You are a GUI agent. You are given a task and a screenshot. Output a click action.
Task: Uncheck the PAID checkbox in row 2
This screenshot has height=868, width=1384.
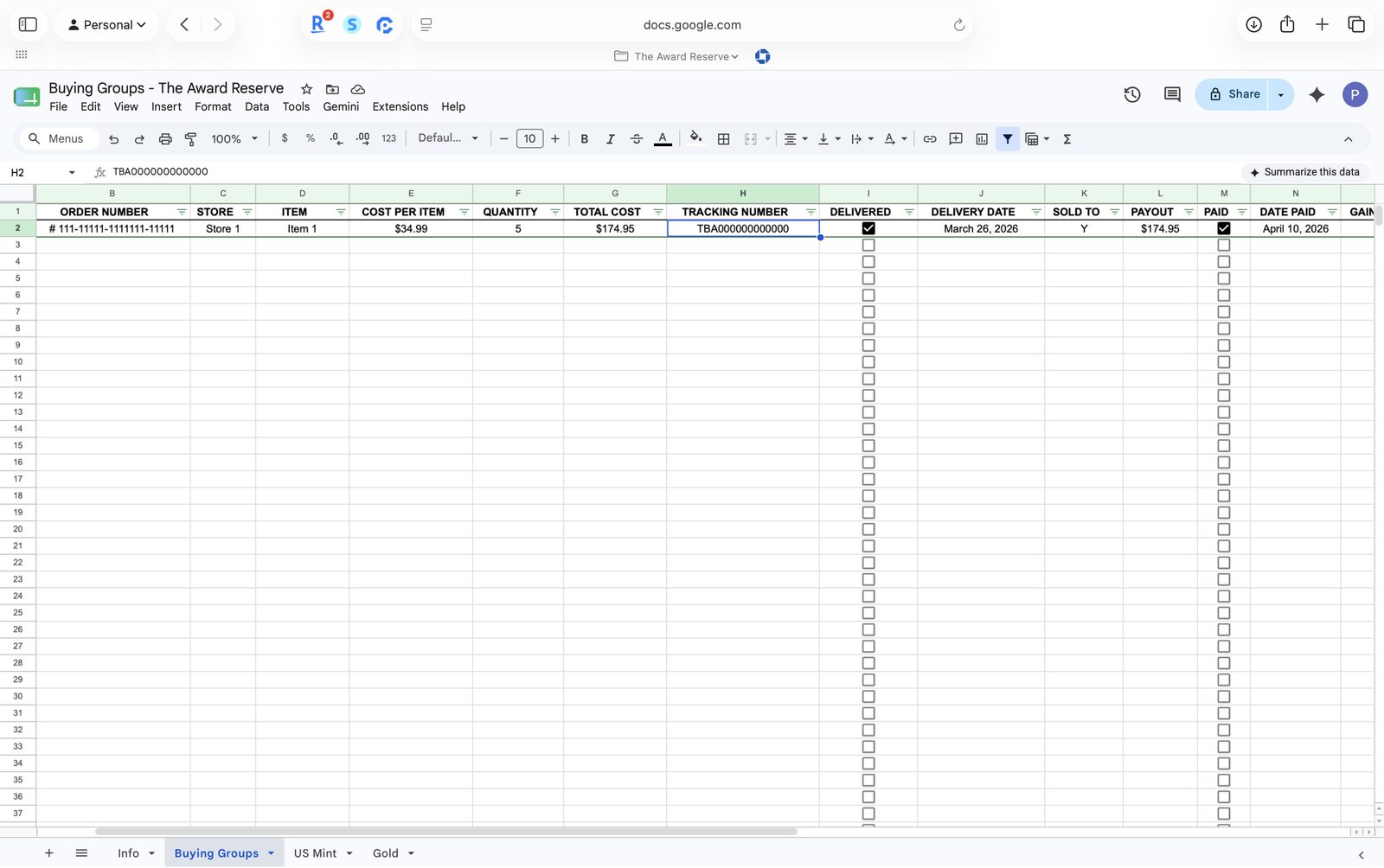point(1223,228)
